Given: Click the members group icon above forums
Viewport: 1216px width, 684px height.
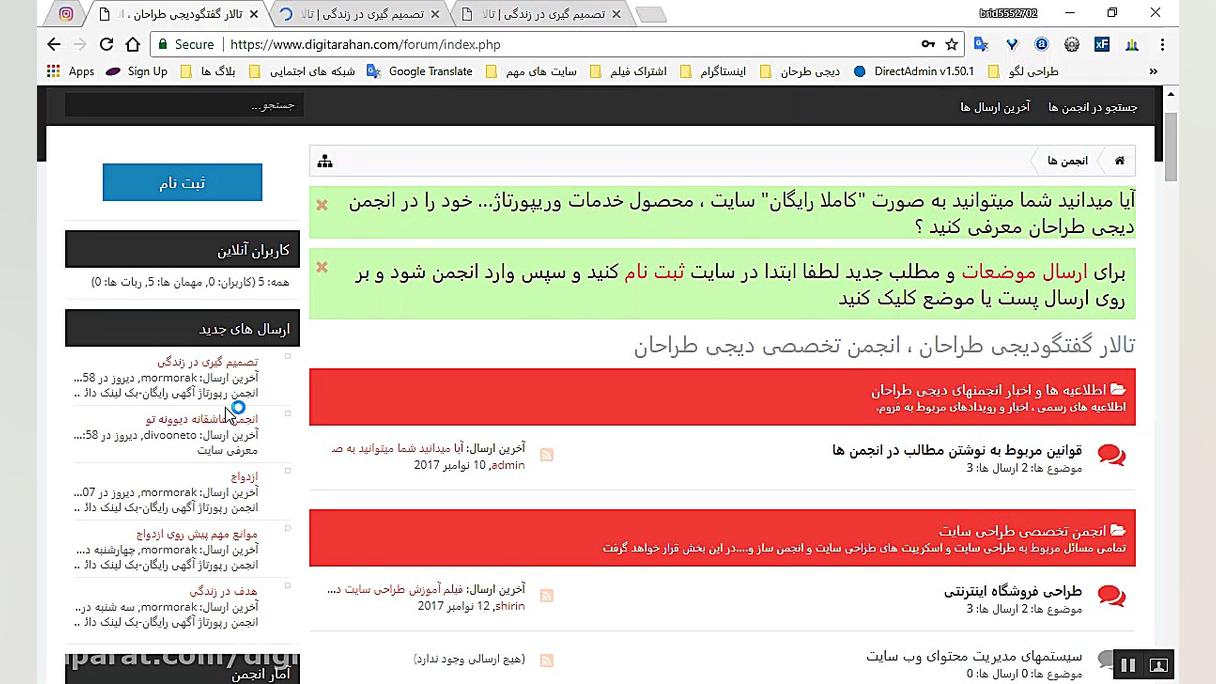Looking at the screenshot, I should [325, 160].
